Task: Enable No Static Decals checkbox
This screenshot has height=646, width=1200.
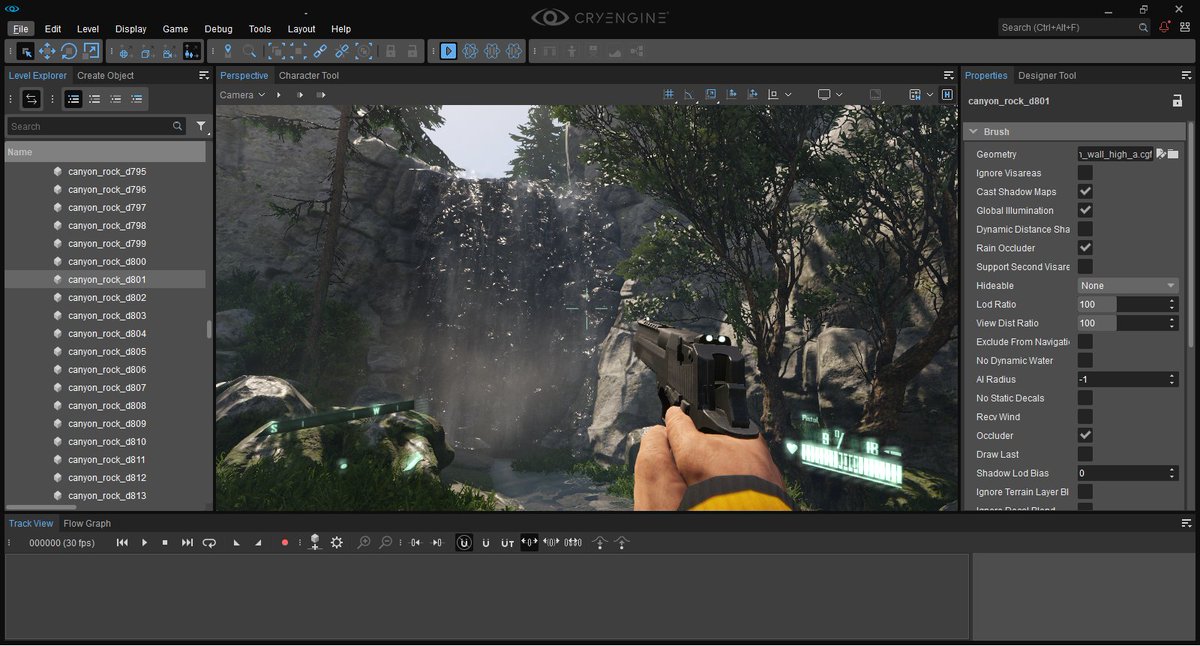Action: 1085,398
